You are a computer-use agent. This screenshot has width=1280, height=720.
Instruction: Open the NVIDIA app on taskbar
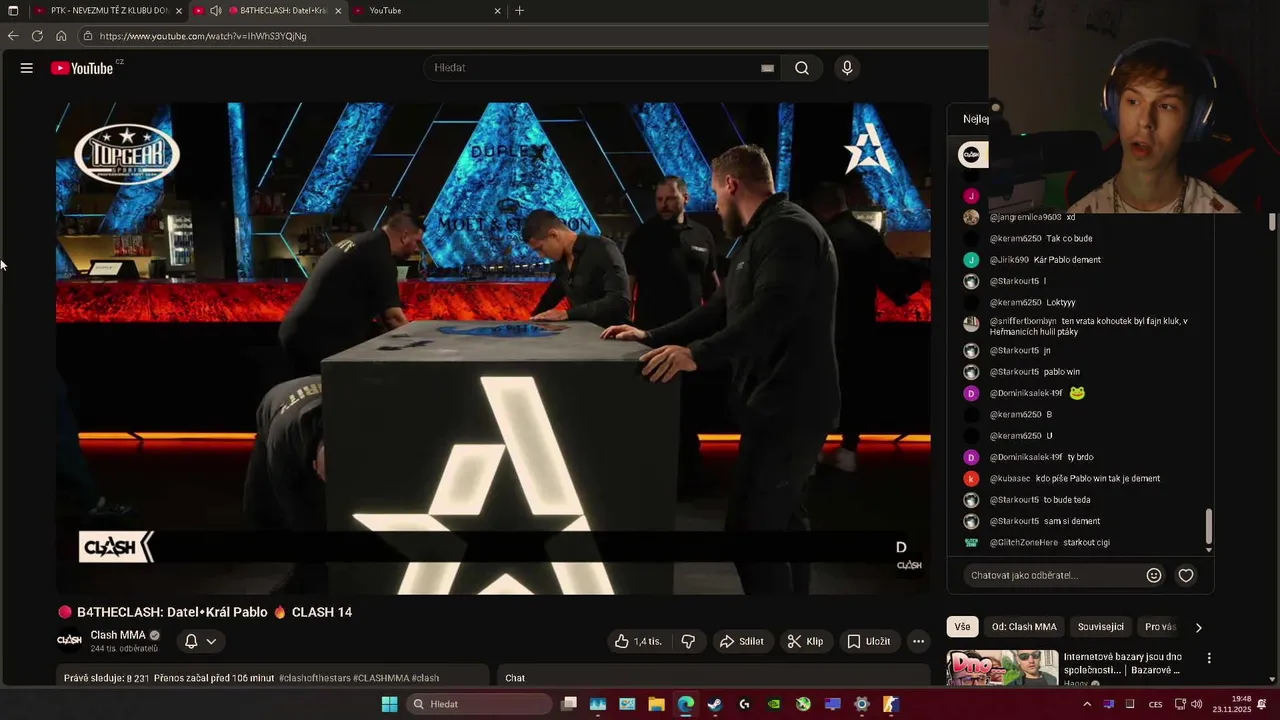[774, 704]
